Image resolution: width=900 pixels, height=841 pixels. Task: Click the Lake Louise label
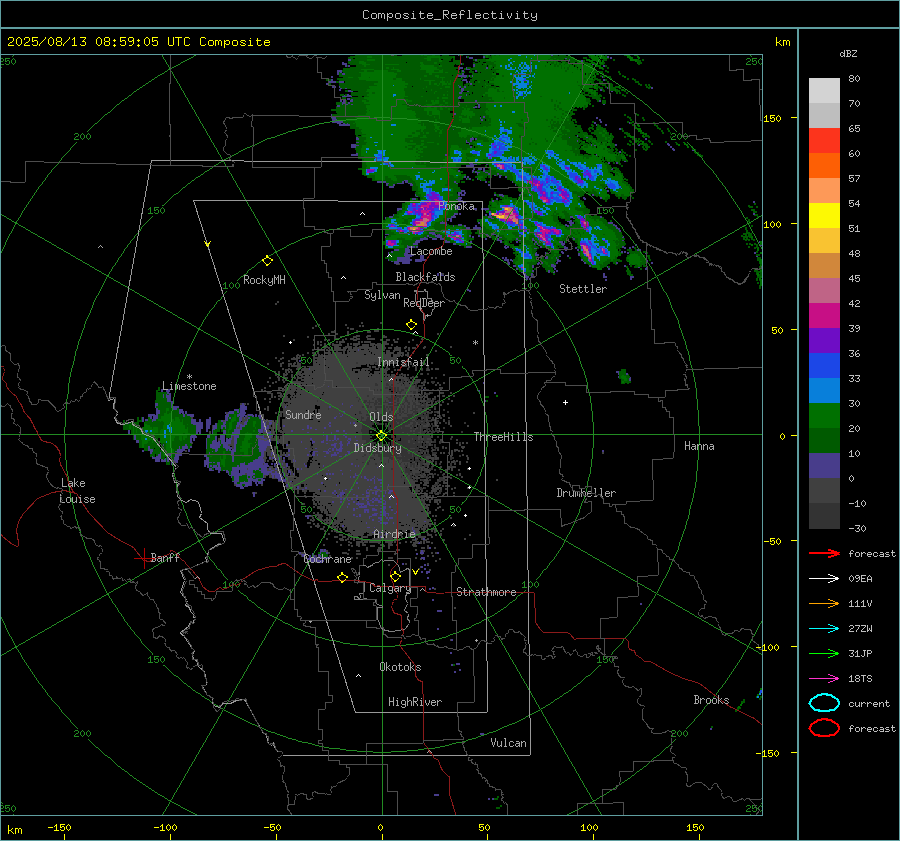[77, 491]
